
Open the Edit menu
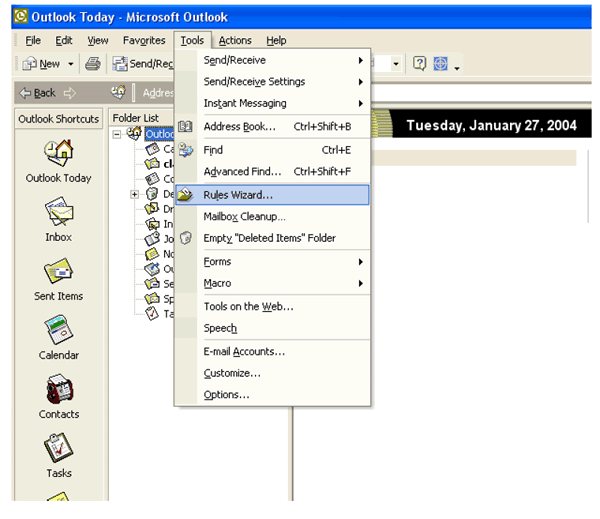pos(64,40)
